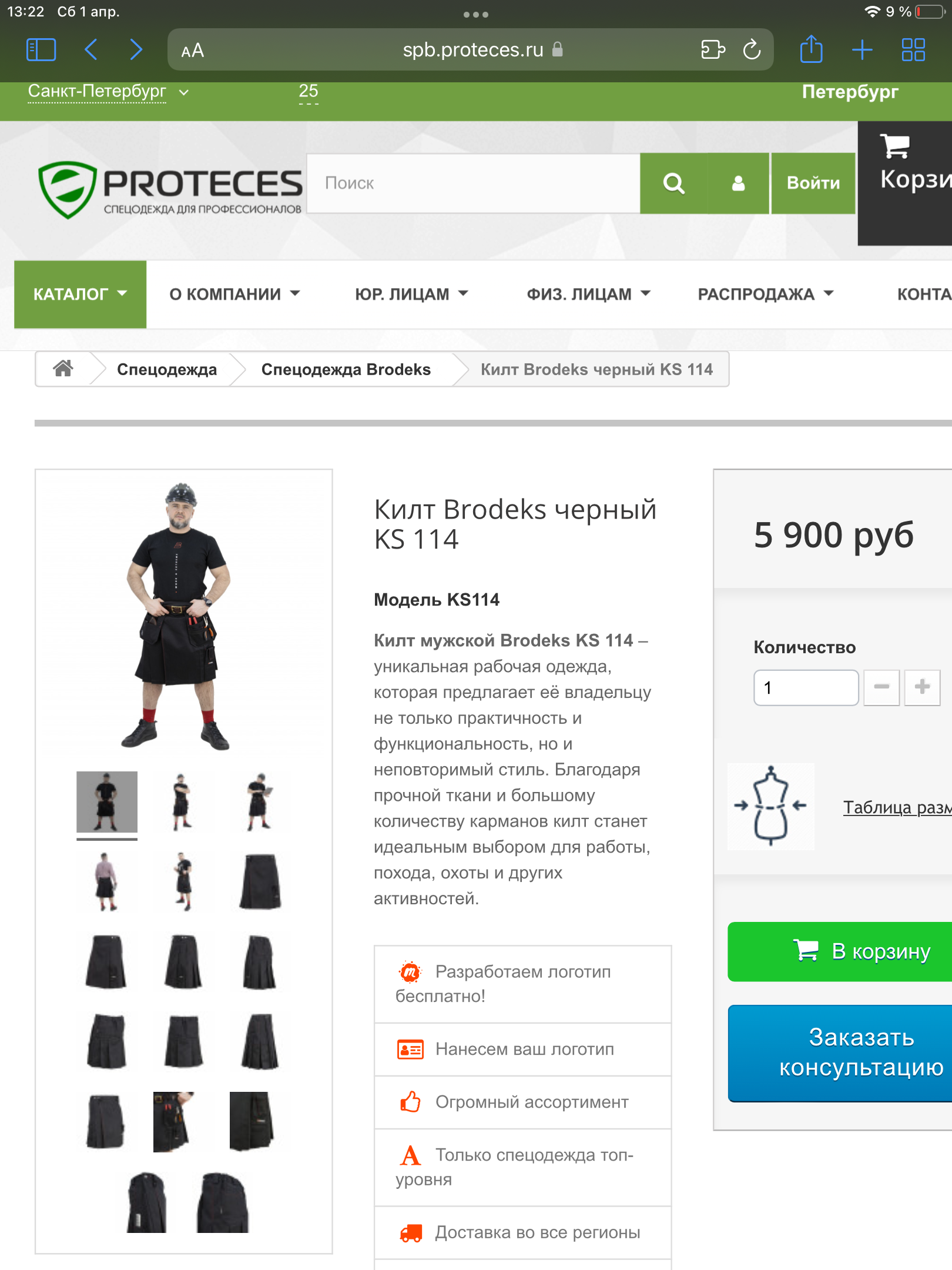Screen dimensions: 952x1270
Task: Expand the КАТАЛОГ dropdown menu
Action: 80,294
